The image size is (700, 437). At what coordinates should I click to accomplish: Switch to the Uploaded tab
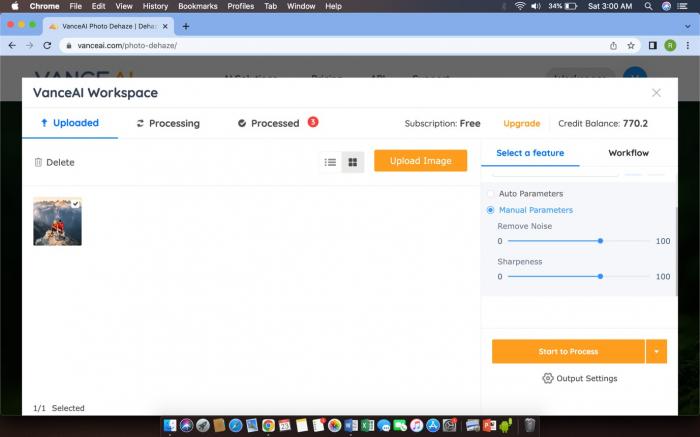point(70,123)
